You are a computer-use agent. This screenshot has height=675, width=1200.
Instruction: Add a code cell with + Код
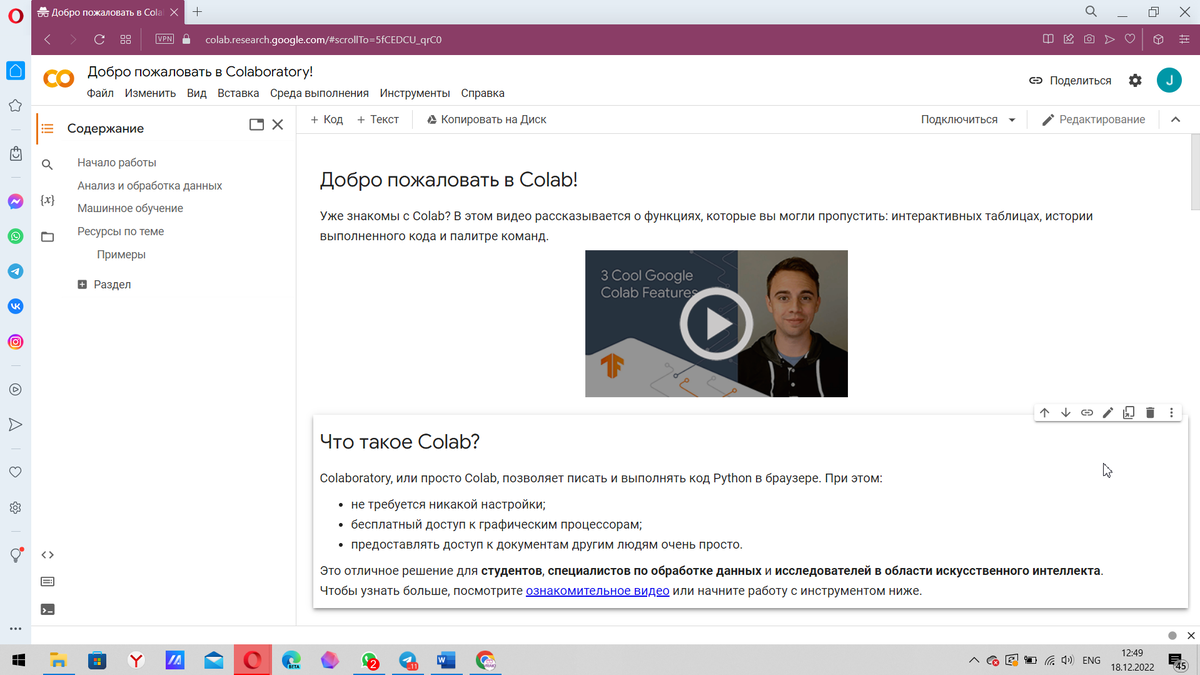[326, 119]
